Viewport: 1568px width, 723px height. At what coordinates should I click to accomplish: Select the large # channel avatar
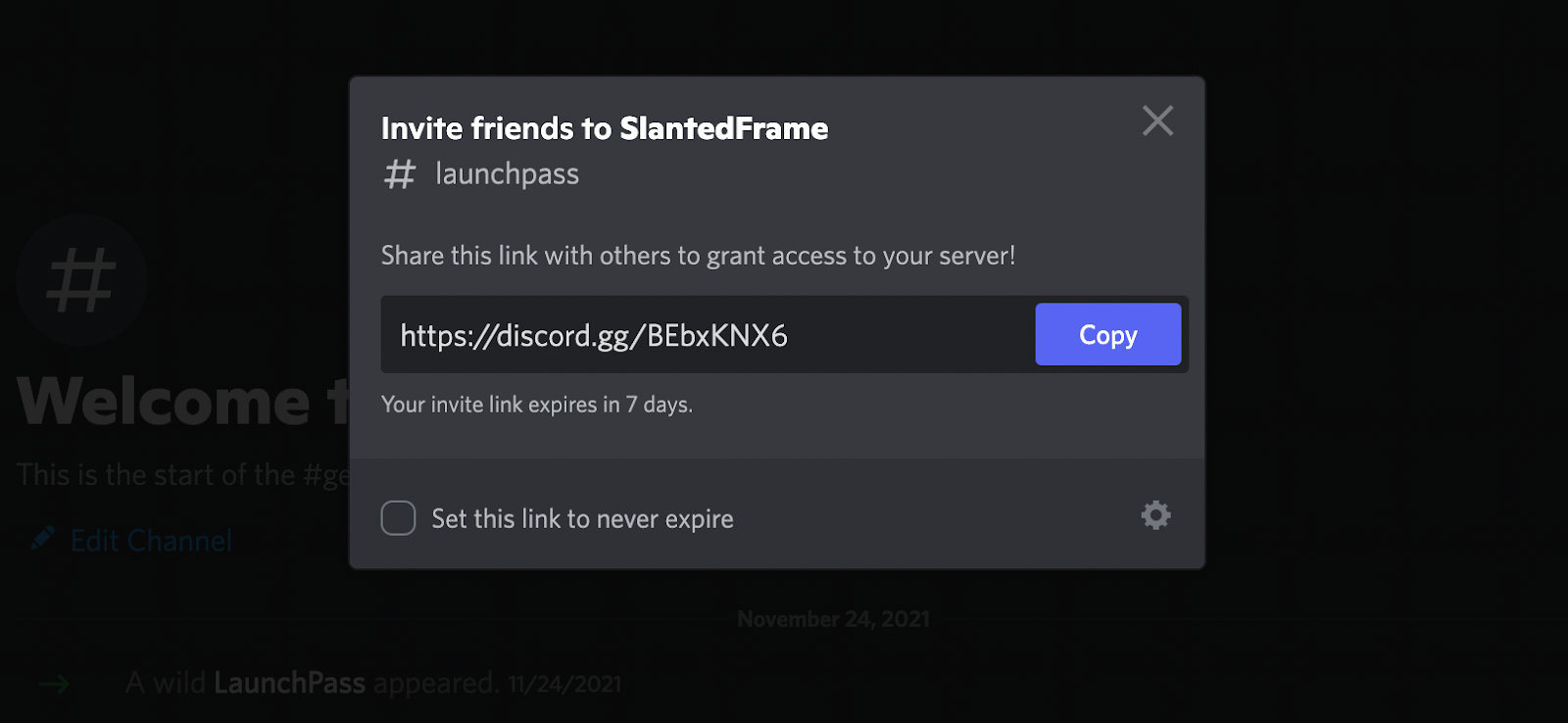tap(82, 280)
